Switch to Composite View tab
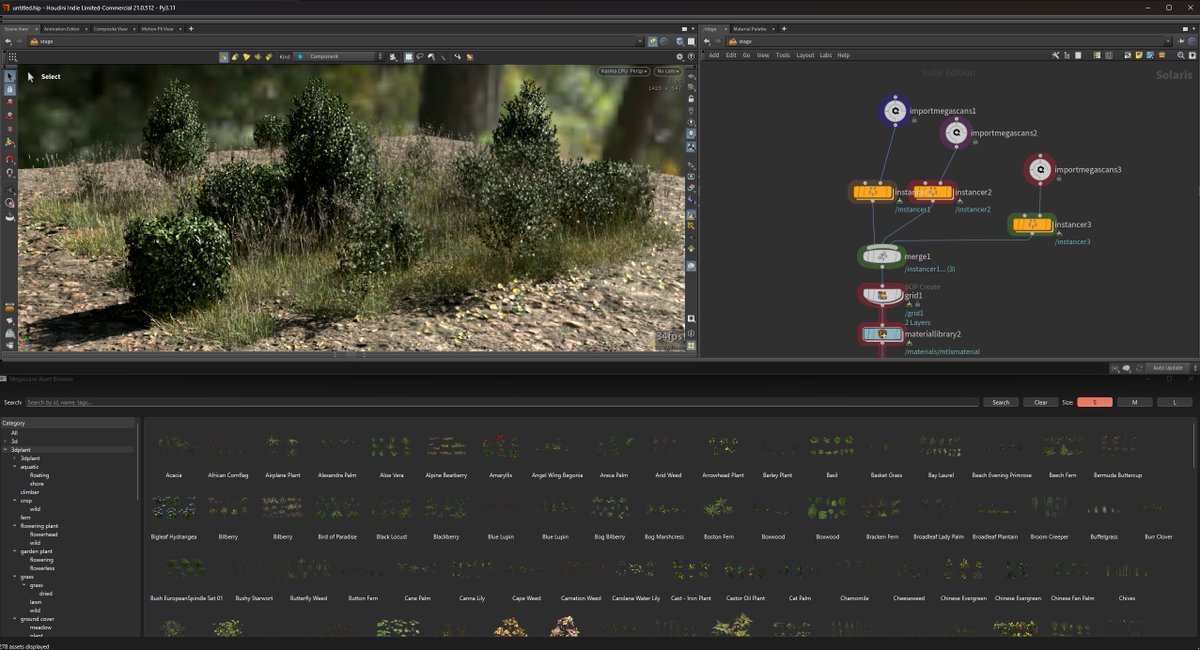1200x650 pixels. 111,29
